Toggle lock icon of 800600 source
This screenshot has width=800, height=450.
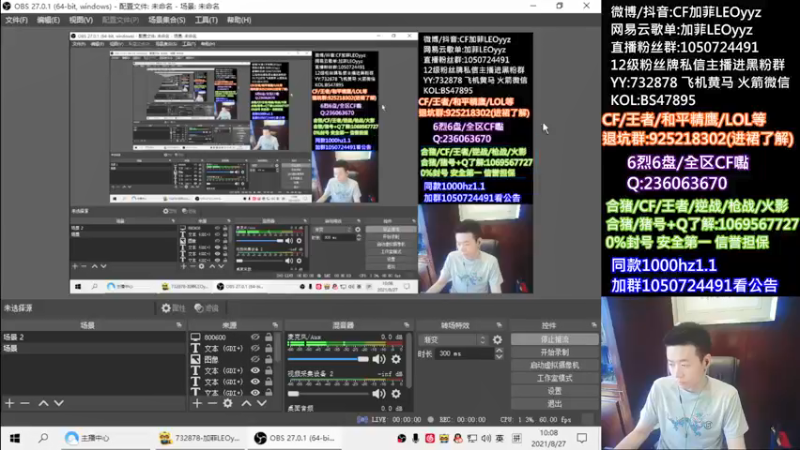coord(268,337)
